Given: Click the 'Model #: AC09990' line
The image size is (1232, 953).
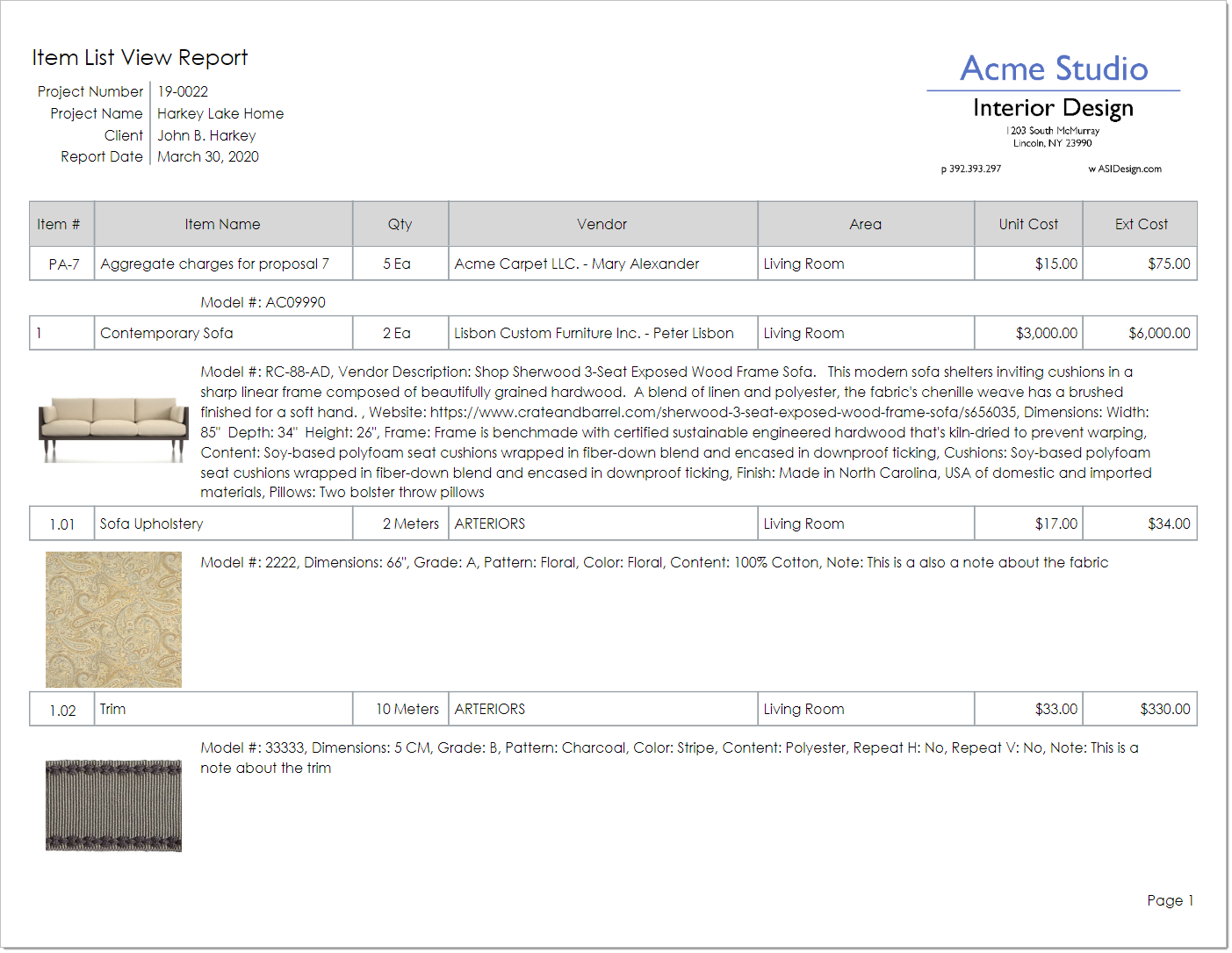Looking at the screenshot, I should click(263, 302).
